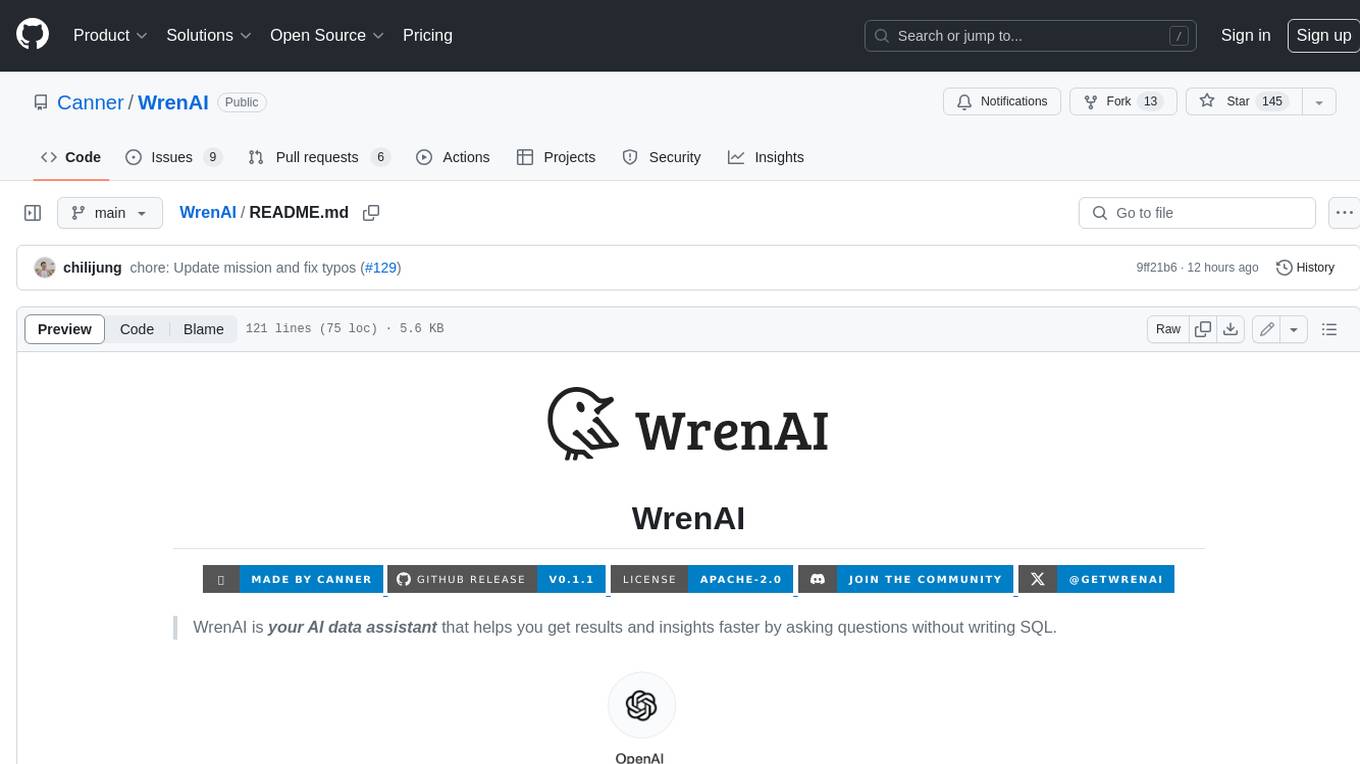This screenshot has height=764, width=1360.
Task: Open the Canner owner link
Action: tap(90, 102)
